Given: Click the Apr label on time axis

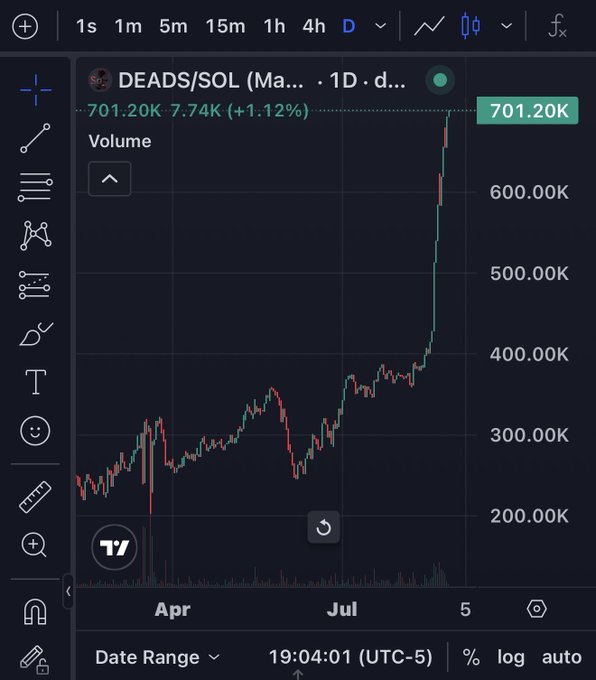Looking at the screenshot, I should point(173,610).
